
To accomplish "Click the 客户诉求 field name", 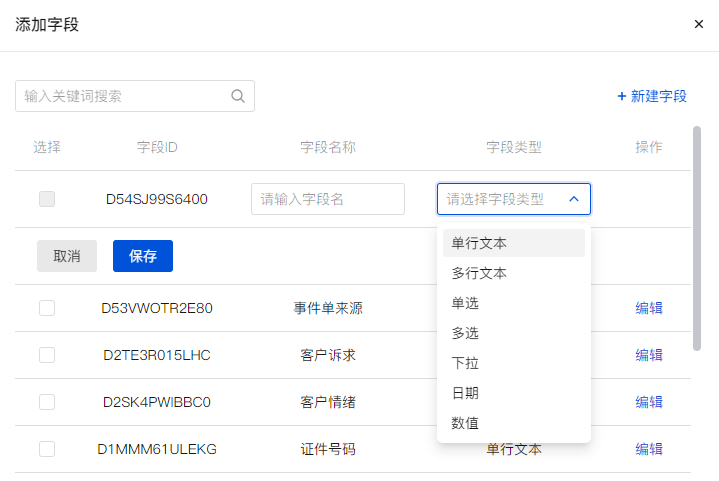I will 328,355.
